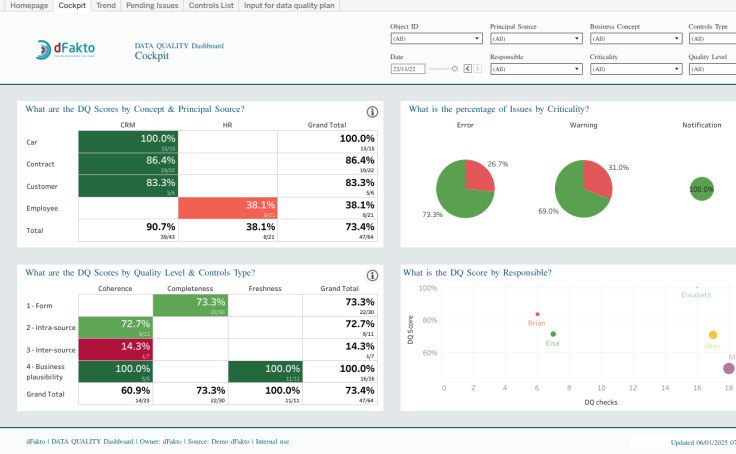Click the info icon on DQ Scores by Concept
The width and height of the screenshot is (736, 454).
coord(372,112)
